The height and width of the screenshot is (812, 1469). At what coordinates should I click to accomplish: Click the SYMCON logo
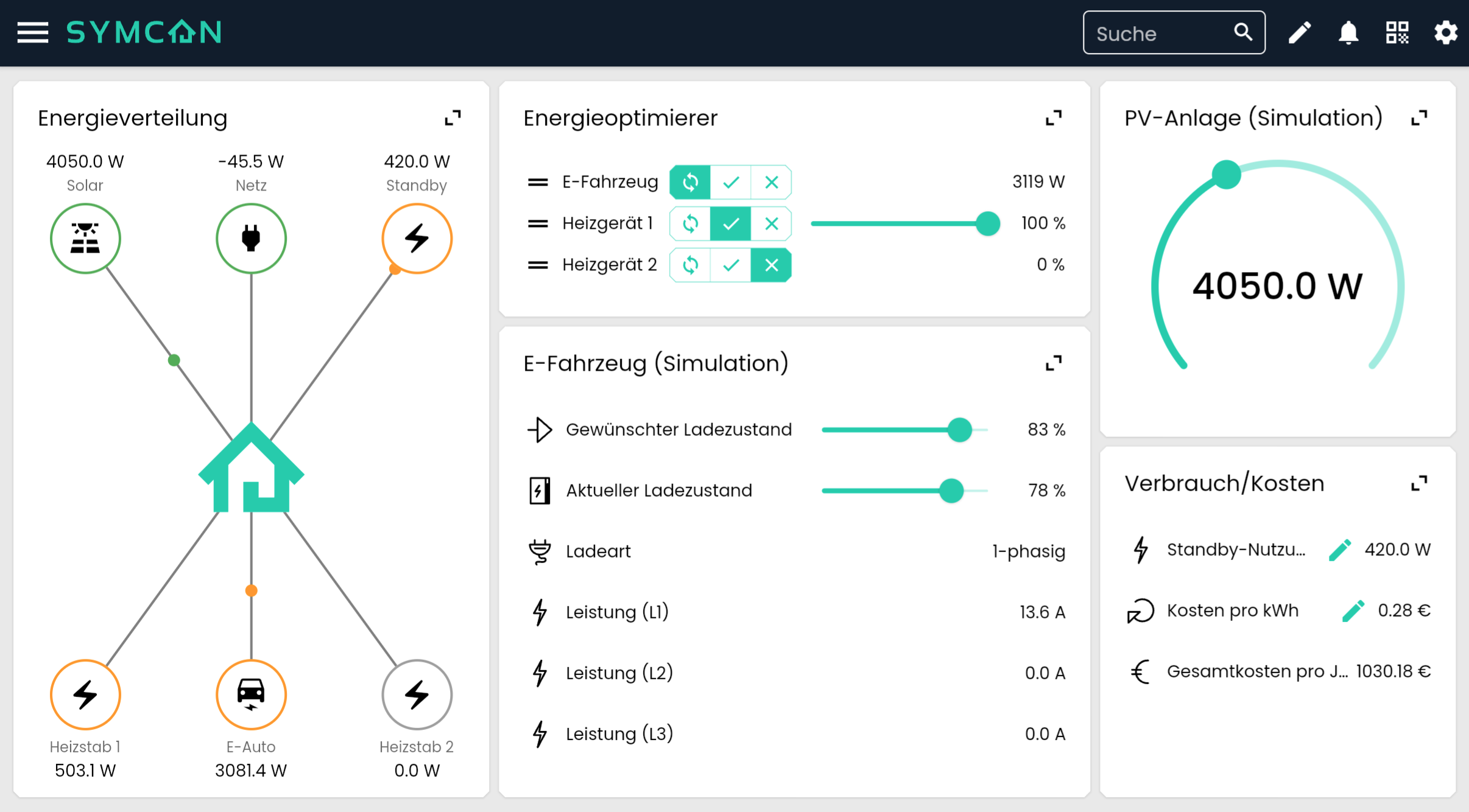click(x=144, y=32)
